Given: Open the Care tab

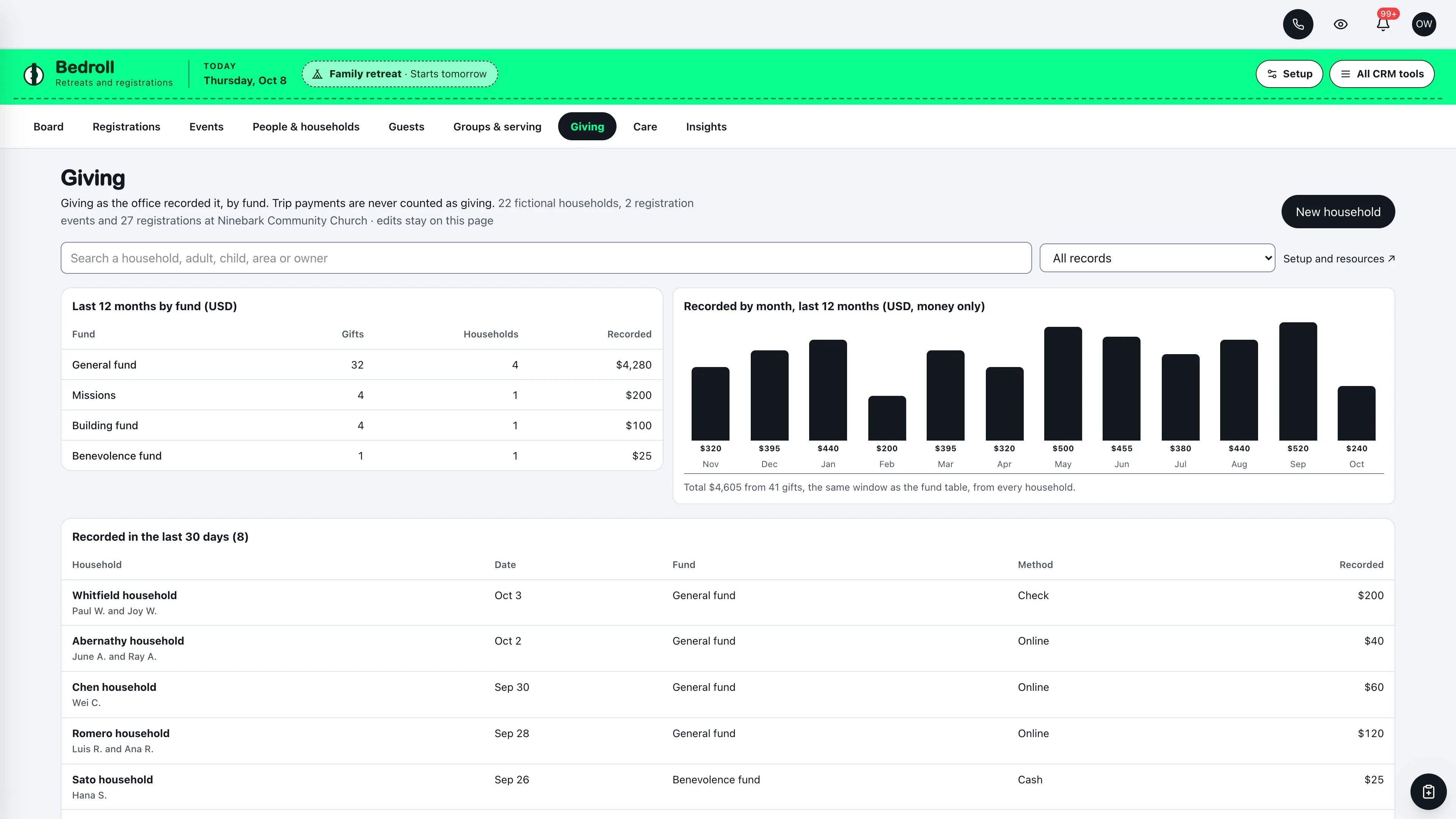Looking at the screenshot, I should (645, 127).
